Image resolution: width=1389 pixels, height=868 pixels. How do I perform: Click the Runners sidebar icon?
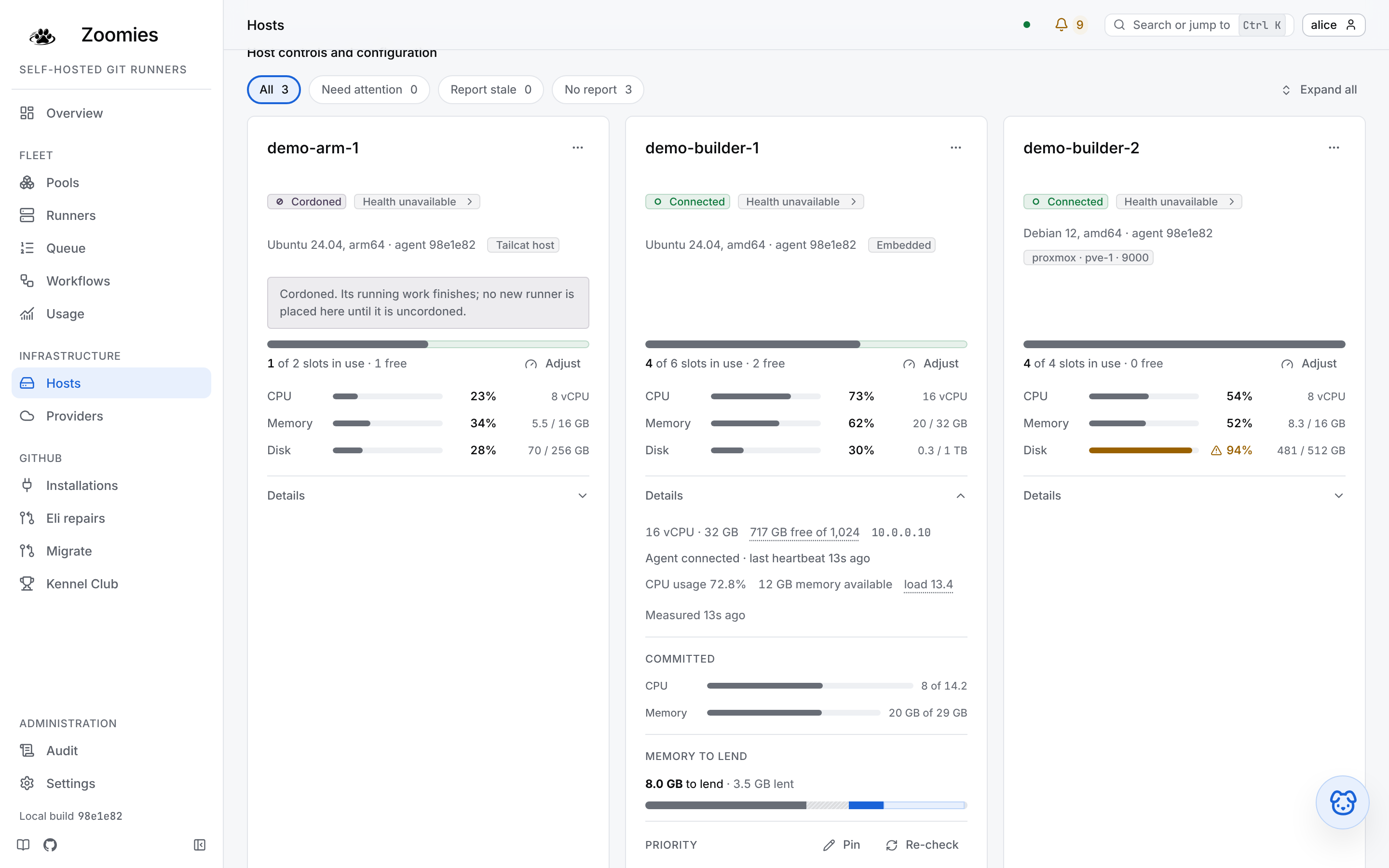point(27,215)
